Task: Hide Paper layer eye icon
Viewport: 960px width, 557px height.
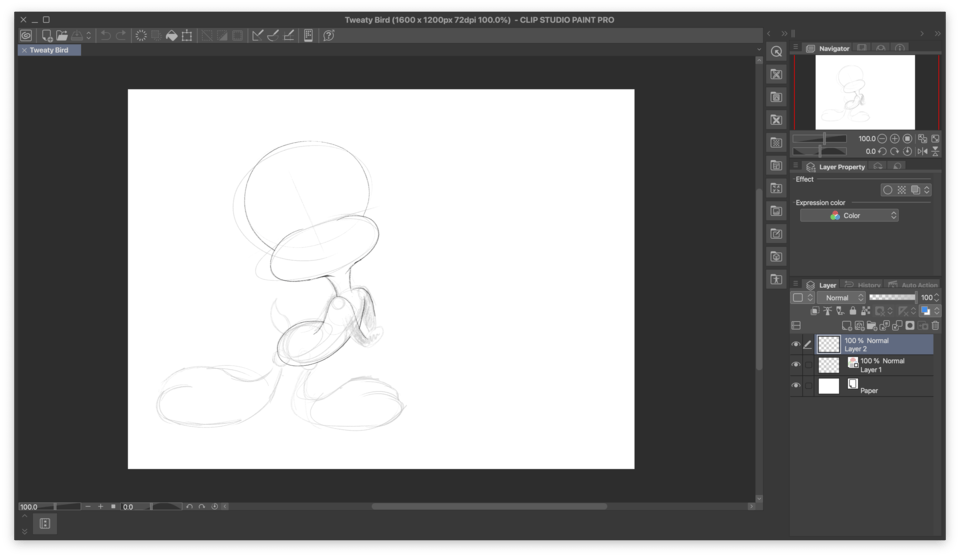Action: tap(796, 386)
